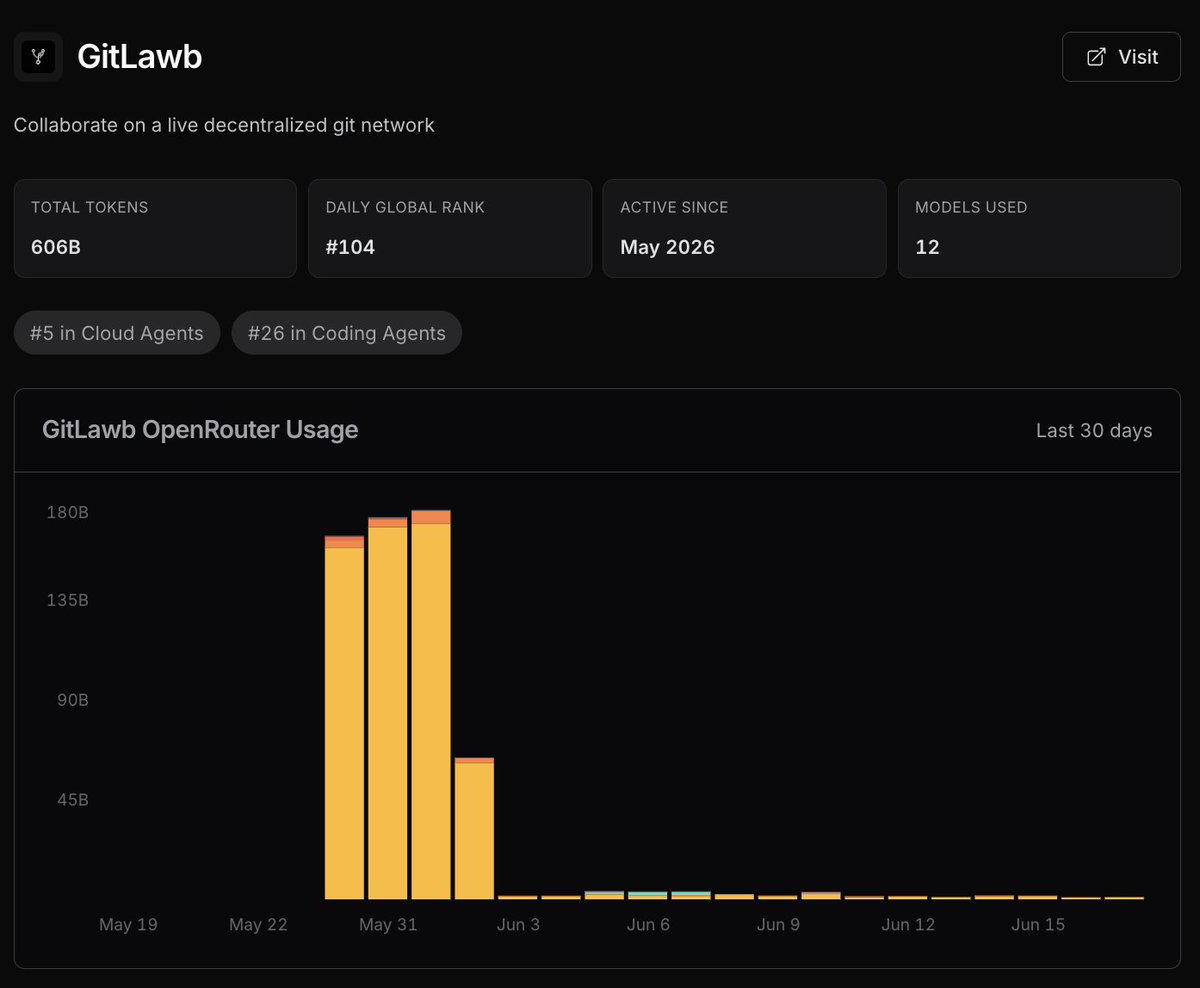Select the tagline "Collaborate on a live decentralized git network"

point(224,125)
